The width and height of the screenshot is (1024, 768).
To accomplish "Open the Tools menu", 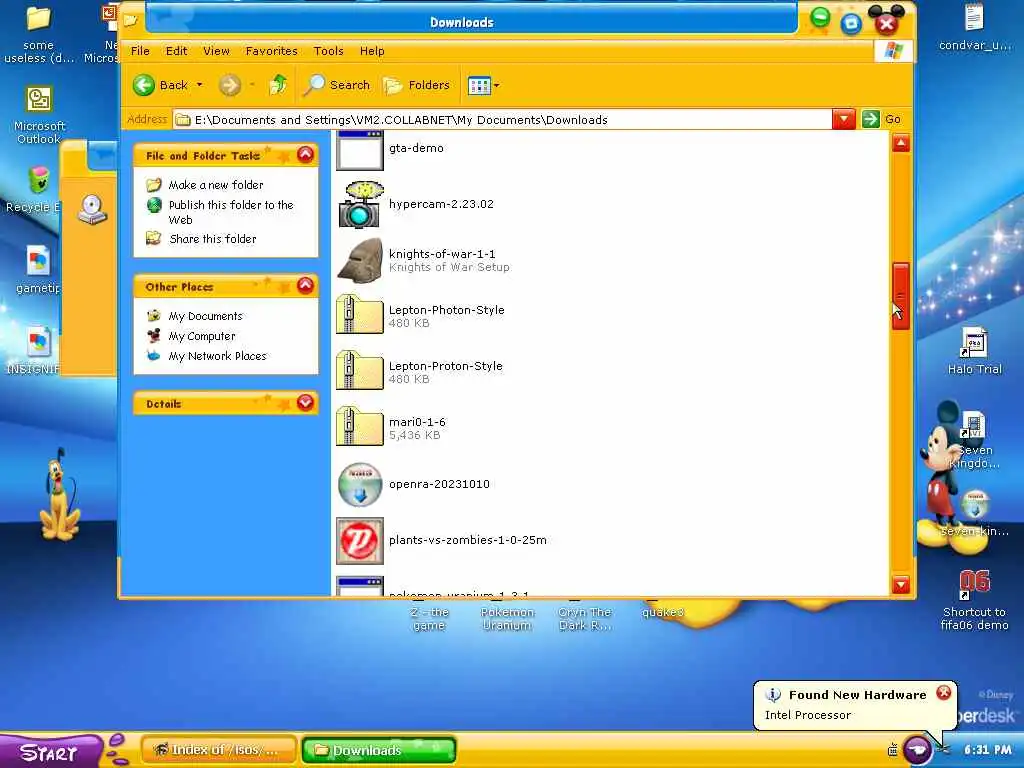I will [328, 51].
